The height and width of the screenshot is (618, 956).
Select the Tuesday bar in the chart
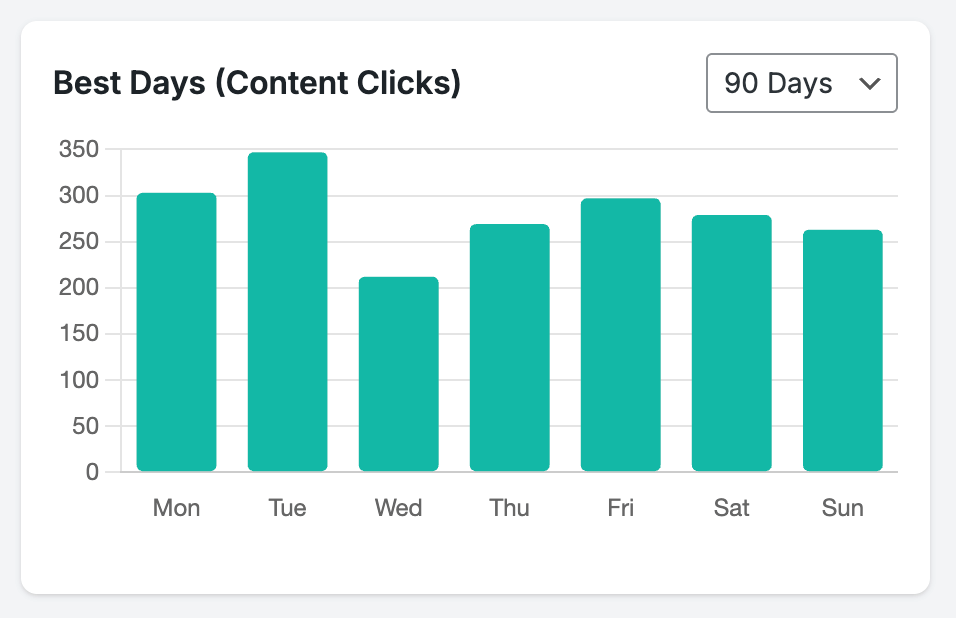[x=287, y=310]
